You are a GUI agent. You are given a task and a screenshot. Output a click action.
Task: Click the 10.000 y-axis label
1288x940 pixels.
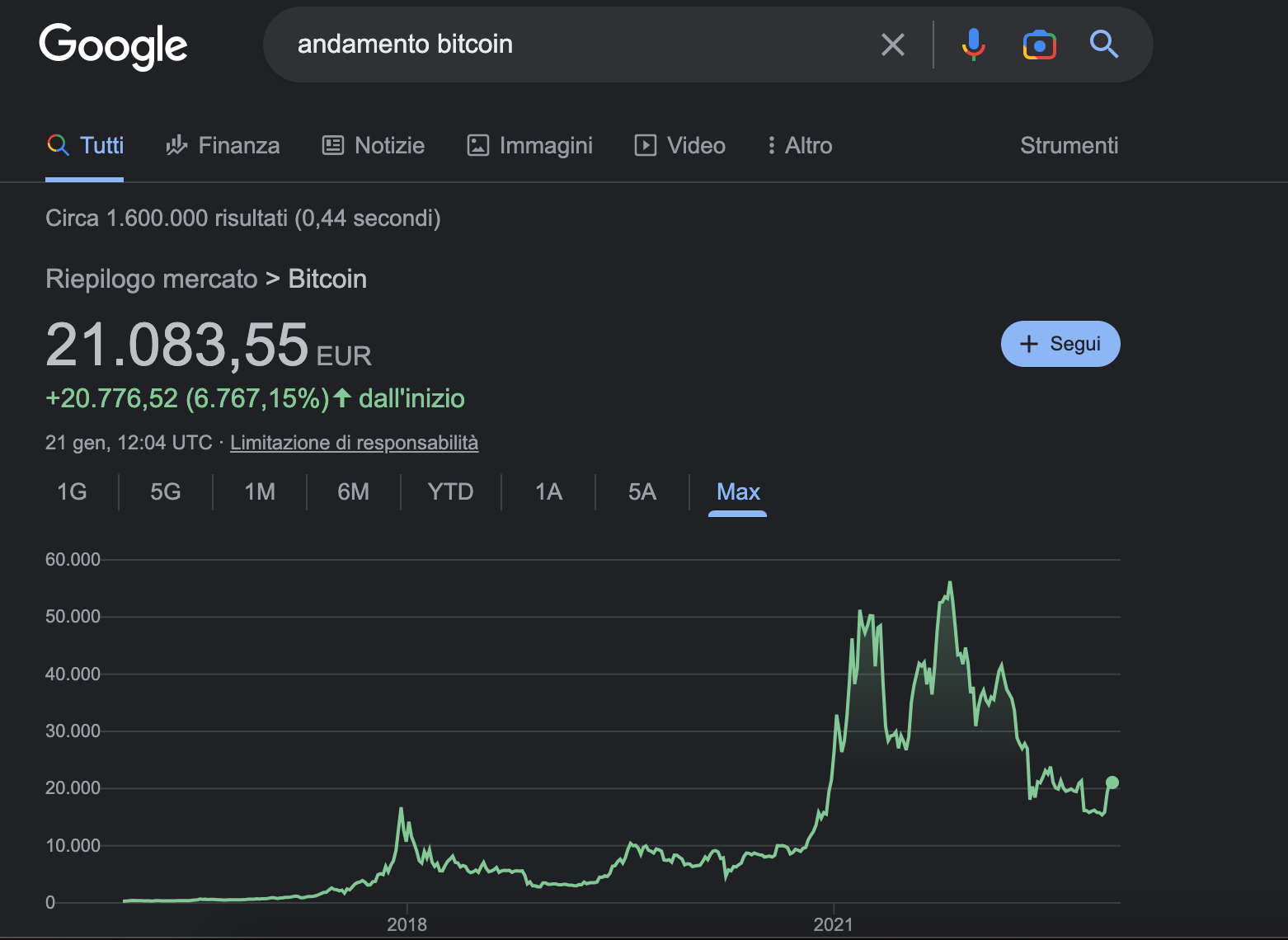pyautogui.click(x=73, y=846)
